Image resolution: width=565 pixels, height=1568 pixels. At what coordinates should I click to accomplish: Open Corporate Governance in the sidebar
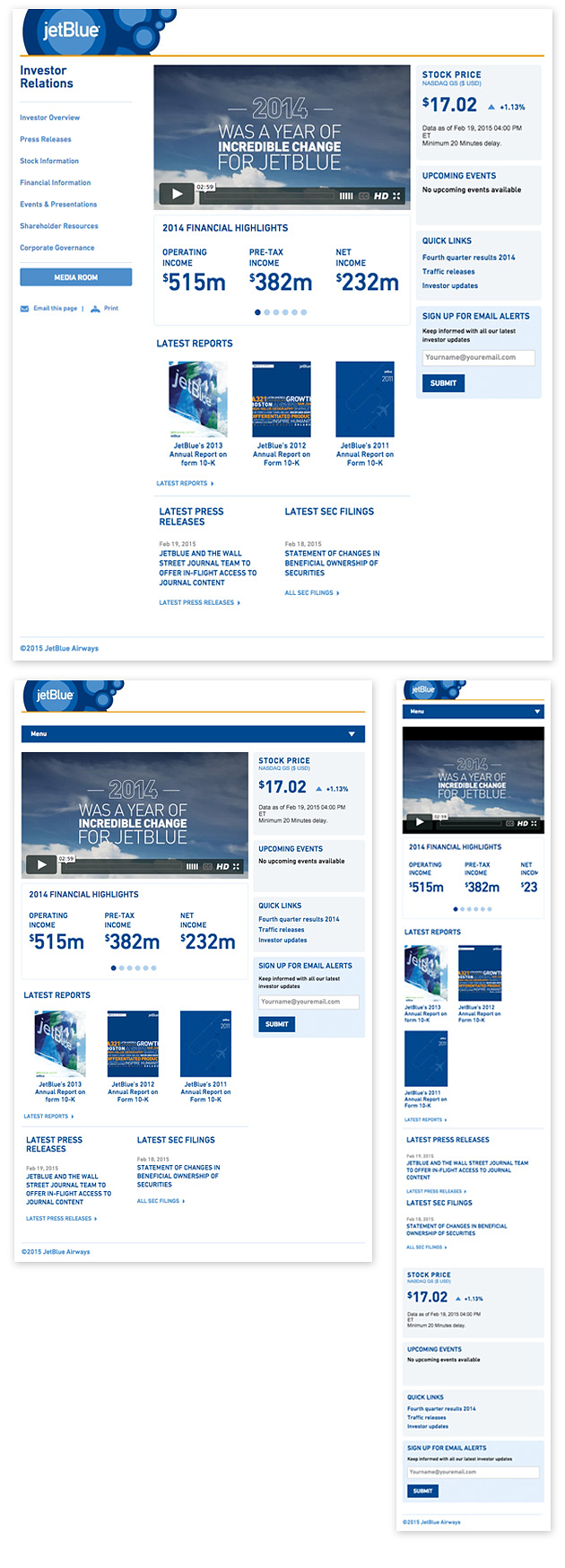57,248
